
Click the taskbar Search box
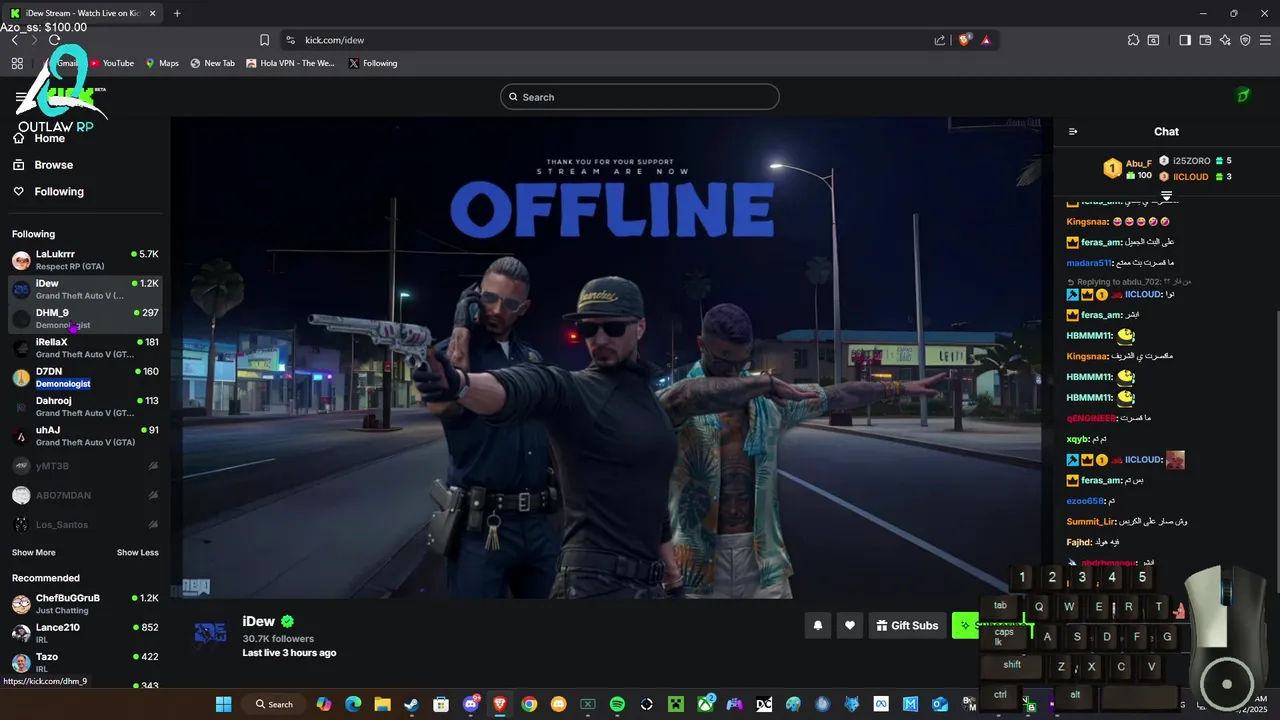coord(274,704)
